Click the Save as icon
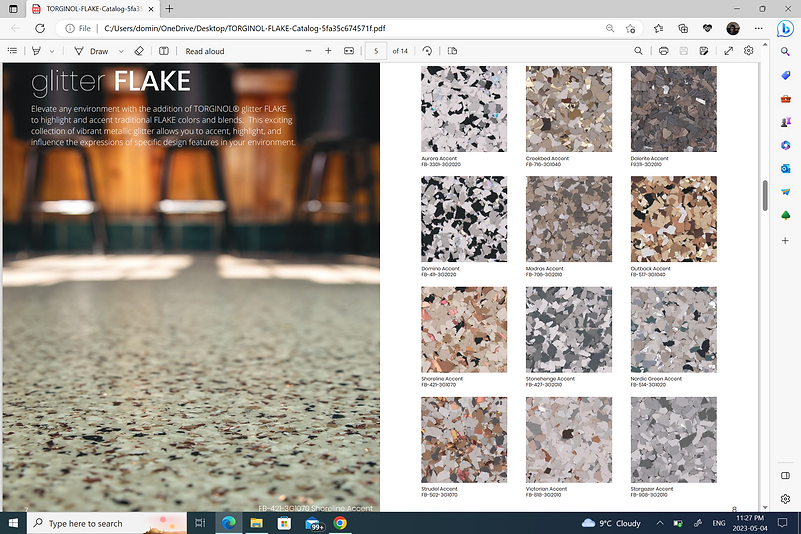 pyautogui.click(x=704, y=51)
